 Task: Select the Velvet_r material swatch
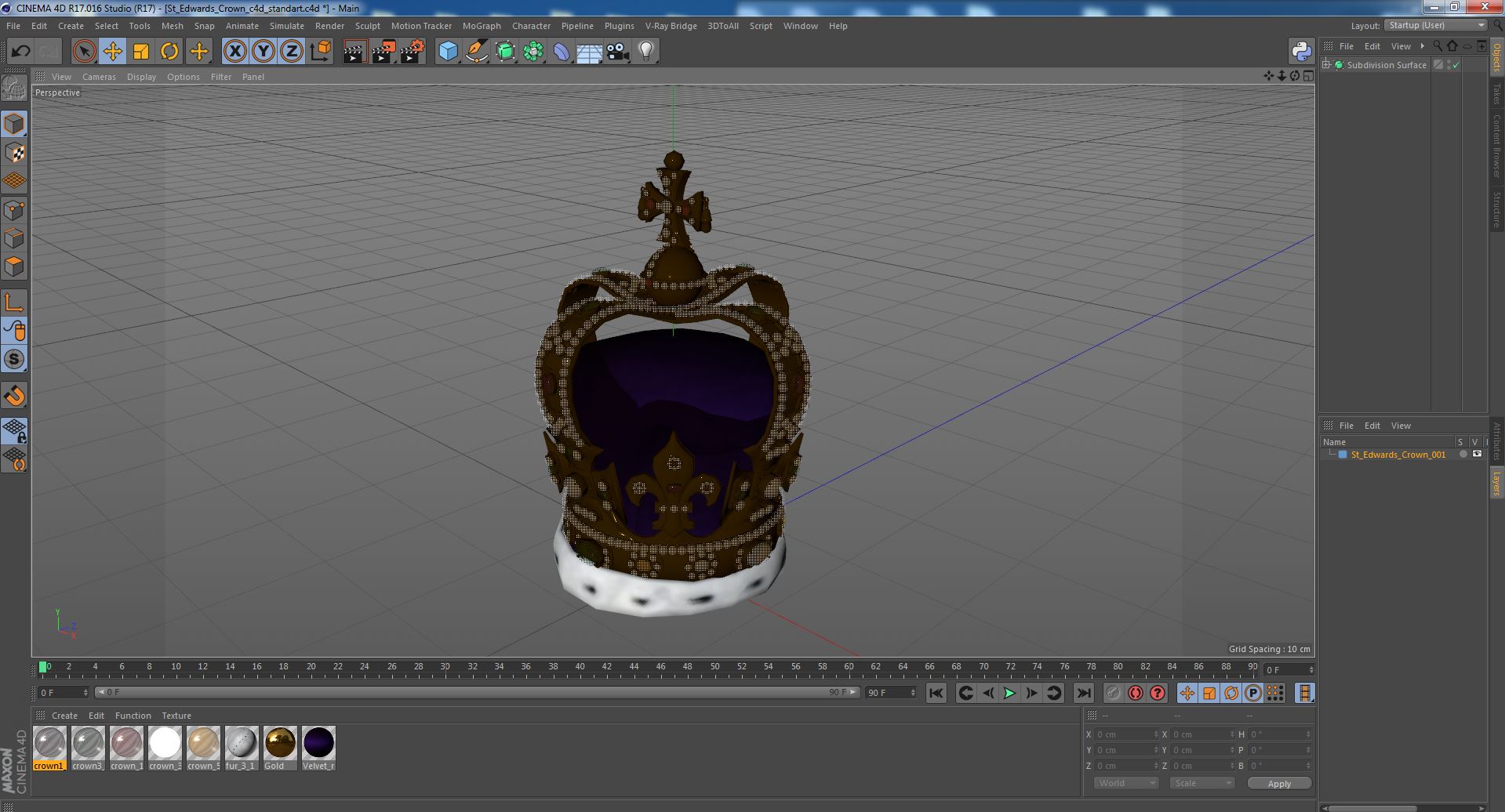(318, 743)
